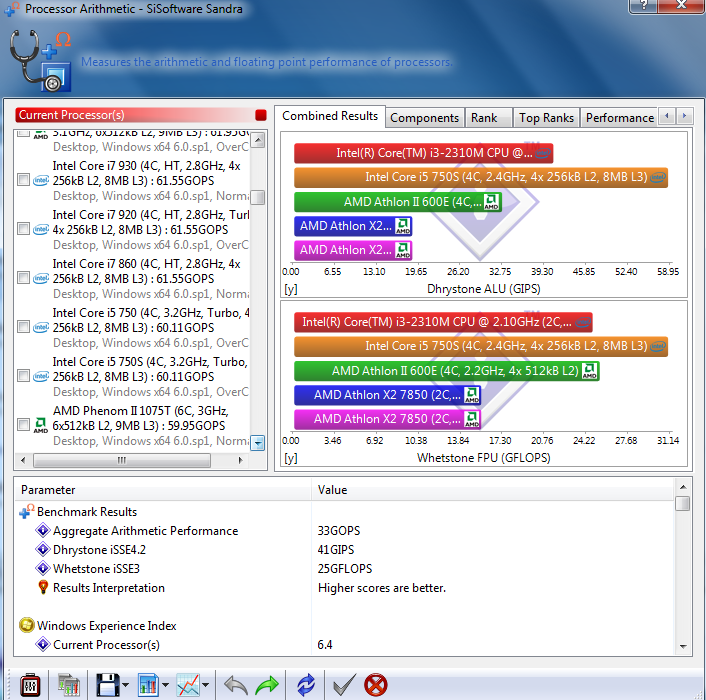The width and height of the screenshot is (706, 700).
Task: Tick the Intel Core i5 750S checkbox
Action: click(23, 375)
